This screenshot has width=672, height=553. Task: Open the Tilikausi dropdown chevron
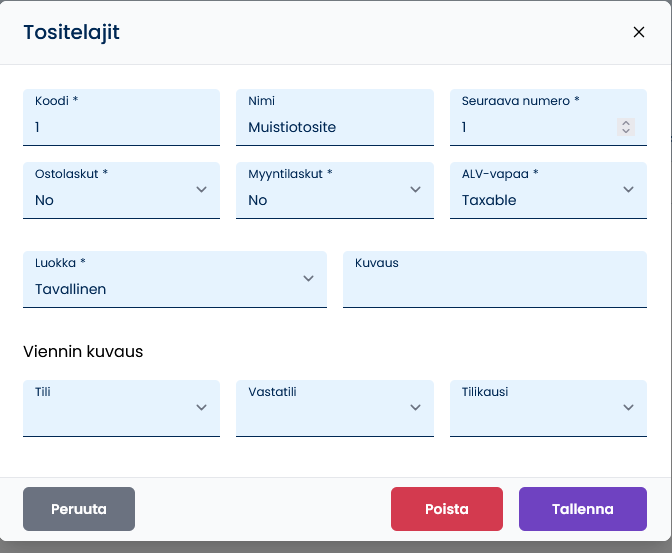(628, 407)
